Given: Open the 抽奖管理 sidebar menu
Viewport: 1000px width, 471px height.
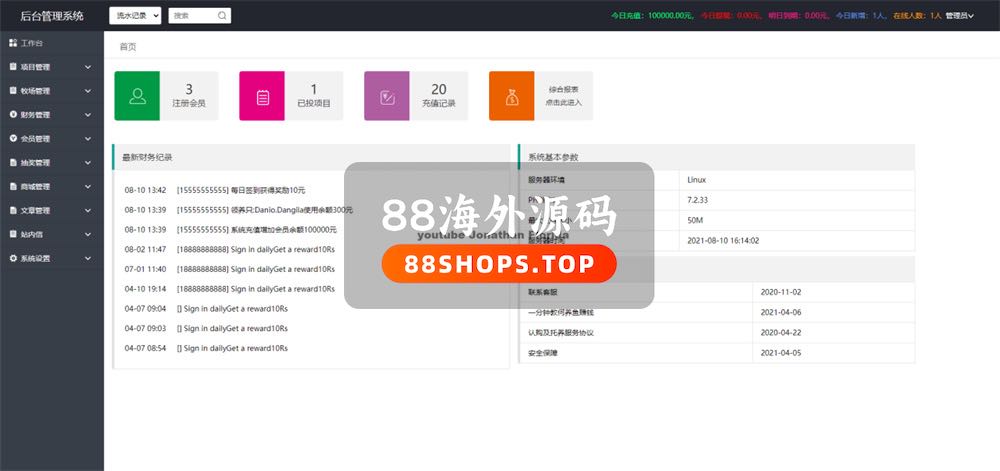Looking at the screenshot, I should 36,162.
